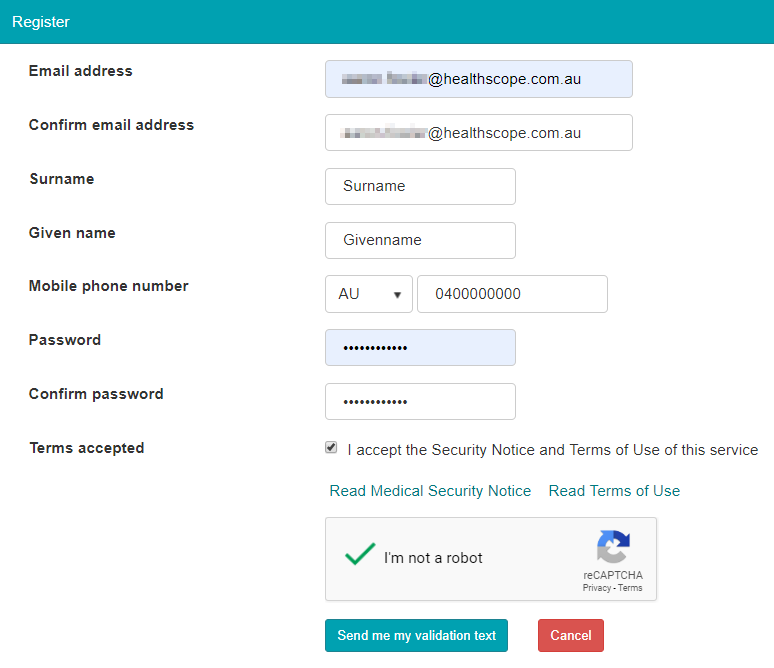
Task: Click the Confirm email address field
Action: pyautogui.click(x=478, y=133)
